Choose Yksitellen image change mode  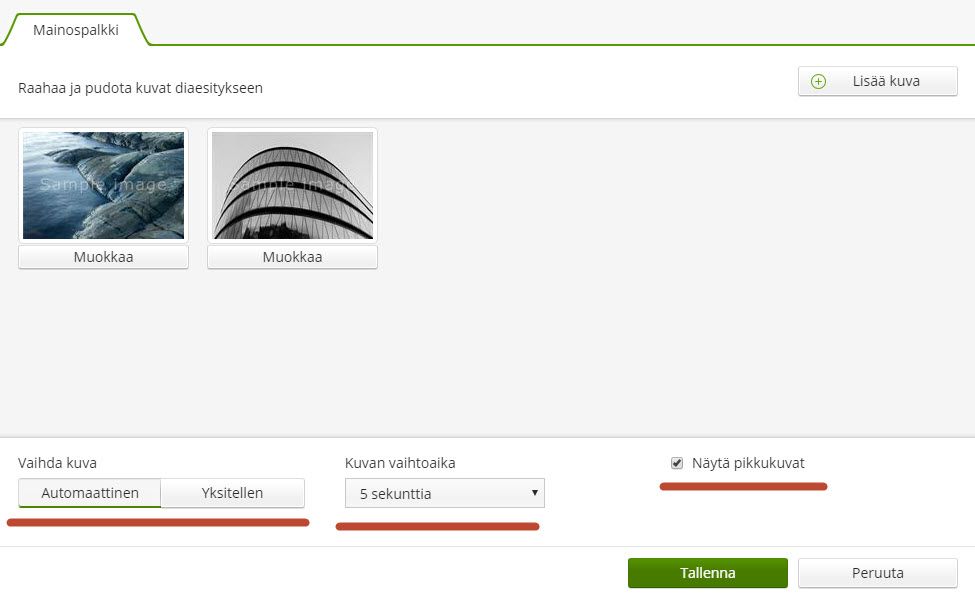coord(233,493)
